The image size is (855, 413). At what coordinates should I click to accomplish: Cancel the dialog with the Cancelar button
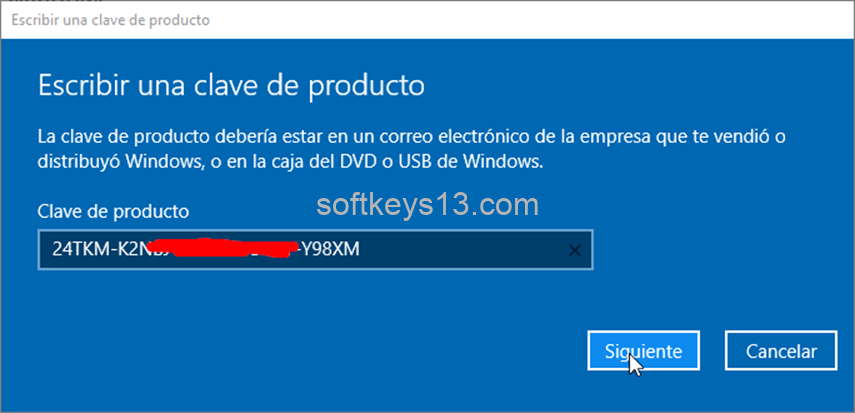pos(781,350)
